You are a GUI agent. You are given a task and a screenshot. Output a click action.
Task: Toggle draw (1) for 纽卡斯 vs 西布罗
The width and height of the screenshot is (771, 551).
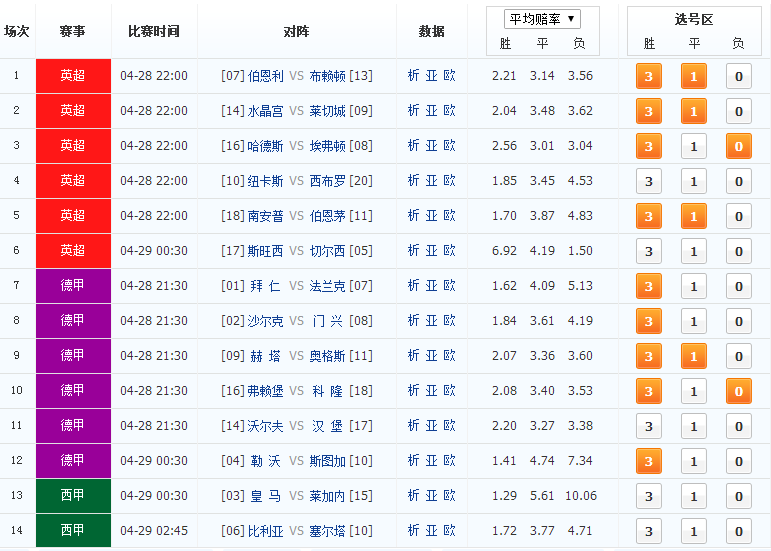pos(694,181)
